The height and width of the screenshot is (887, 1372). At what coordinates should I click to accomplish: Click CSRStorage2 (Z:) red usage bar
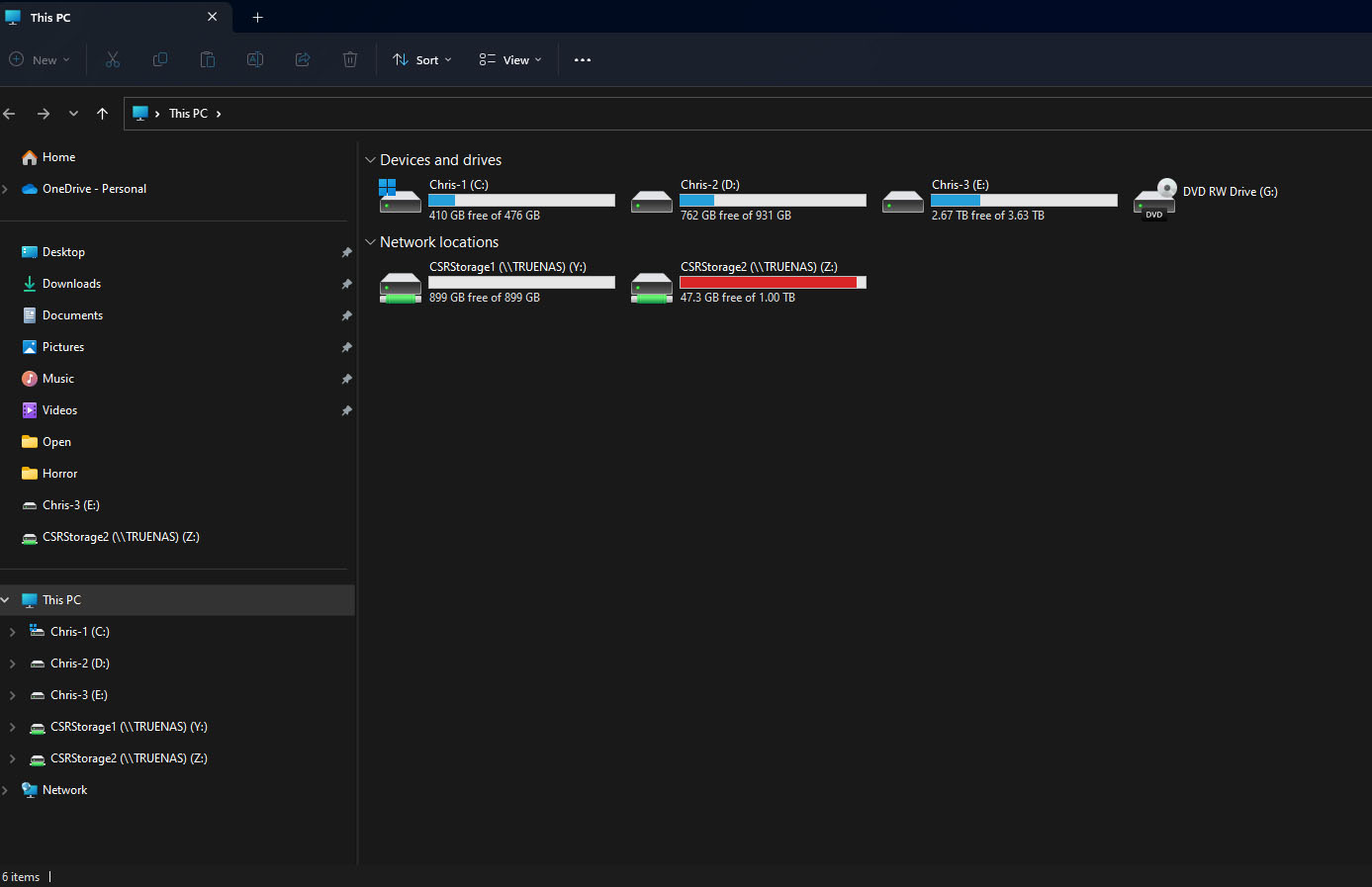[773, 282]
